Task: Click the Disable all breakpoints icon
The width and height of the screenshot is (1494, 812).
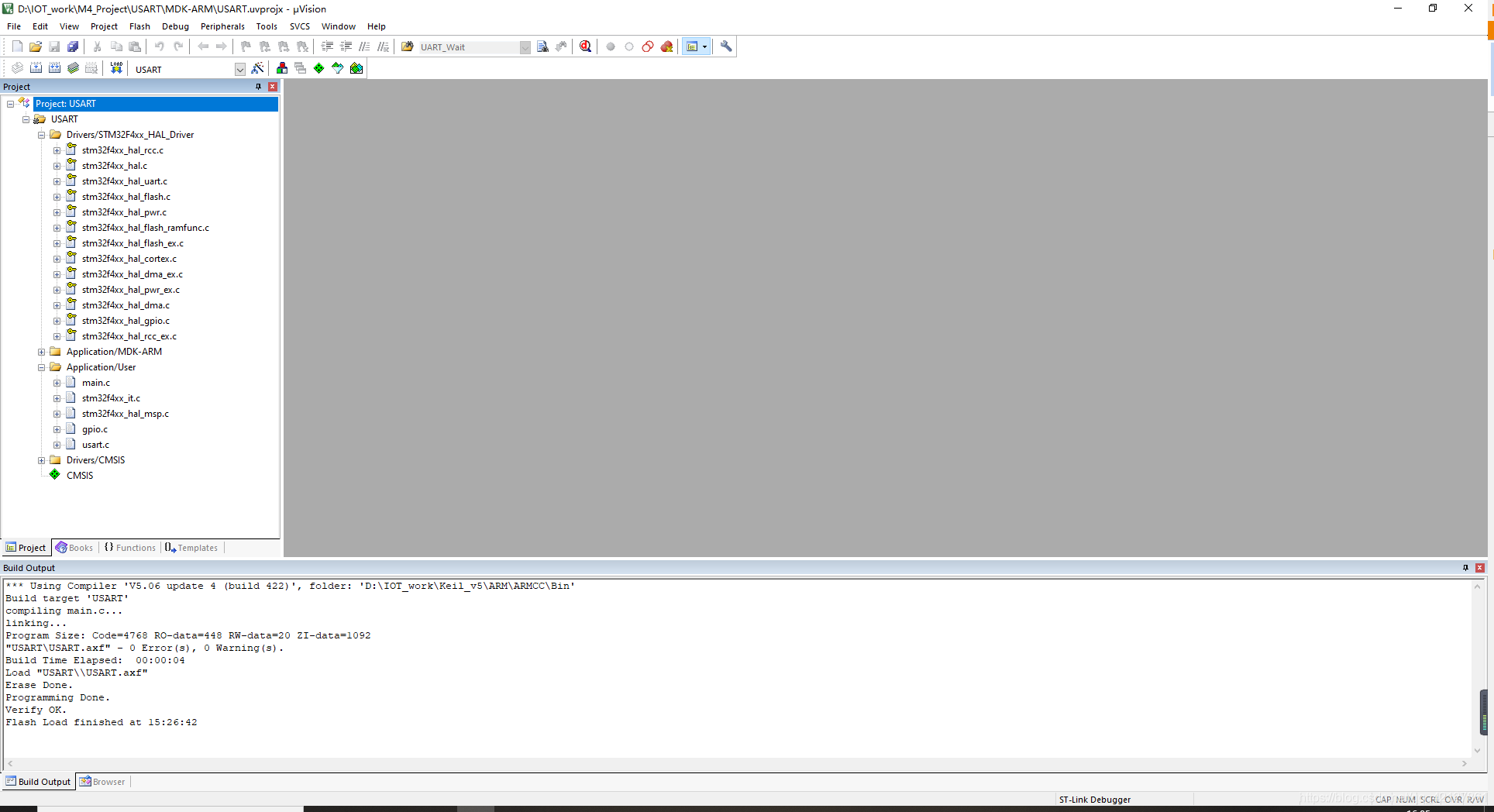Action: click(x=648, y=46)
